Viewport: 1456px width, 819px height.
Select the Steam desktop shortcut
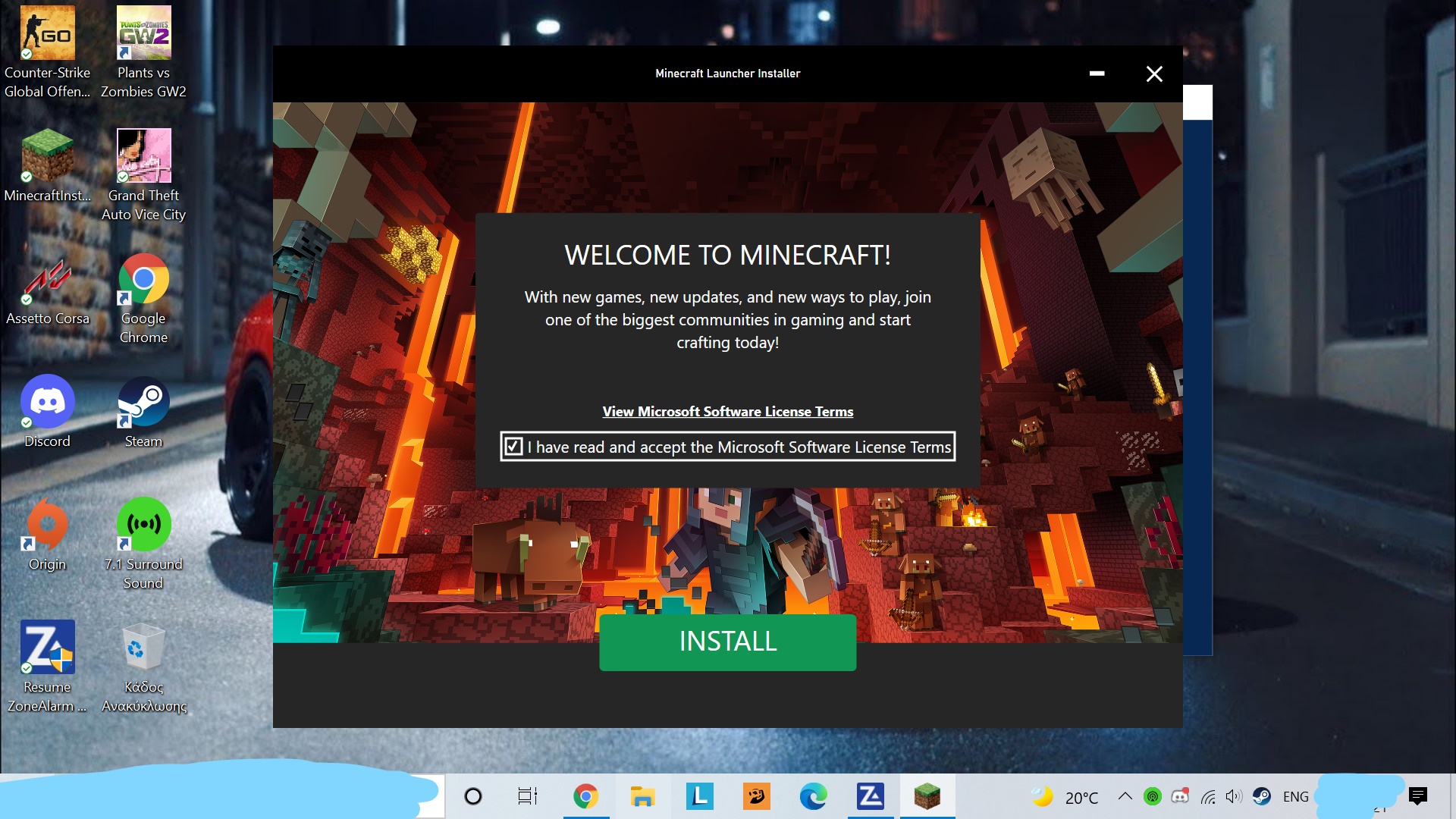[x=143, y=403]
